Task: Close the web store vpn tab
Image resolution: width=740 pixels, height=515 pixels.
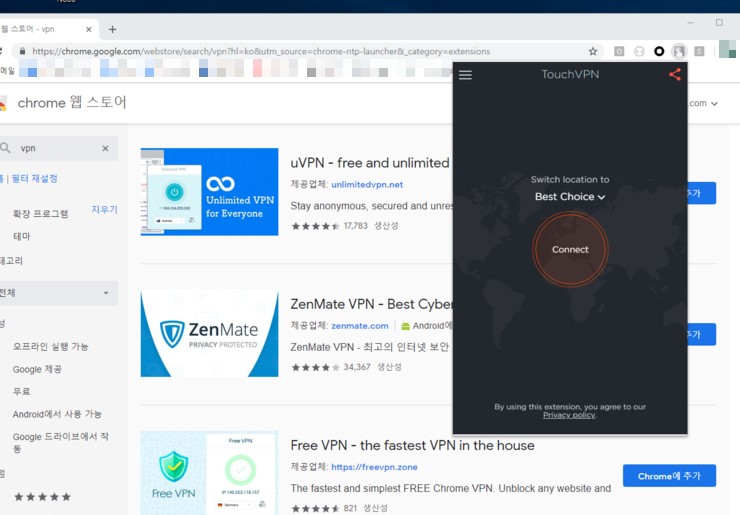Action: (x=89, y=29)
